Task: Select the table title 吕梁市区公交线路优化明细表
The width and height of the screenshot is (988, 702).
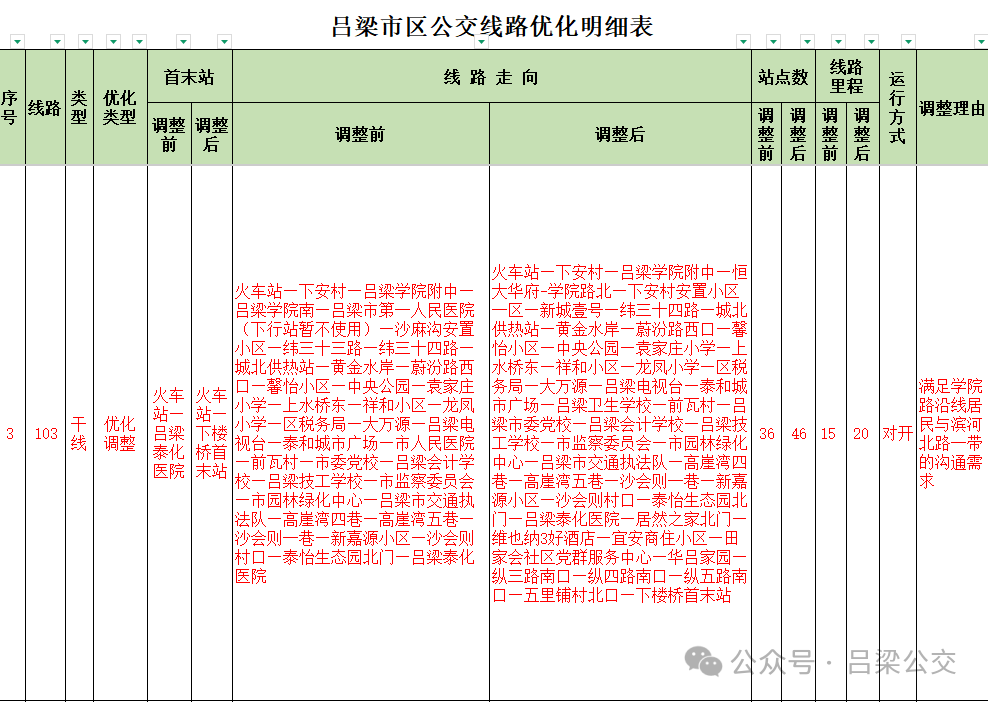Action: [492, 25]
